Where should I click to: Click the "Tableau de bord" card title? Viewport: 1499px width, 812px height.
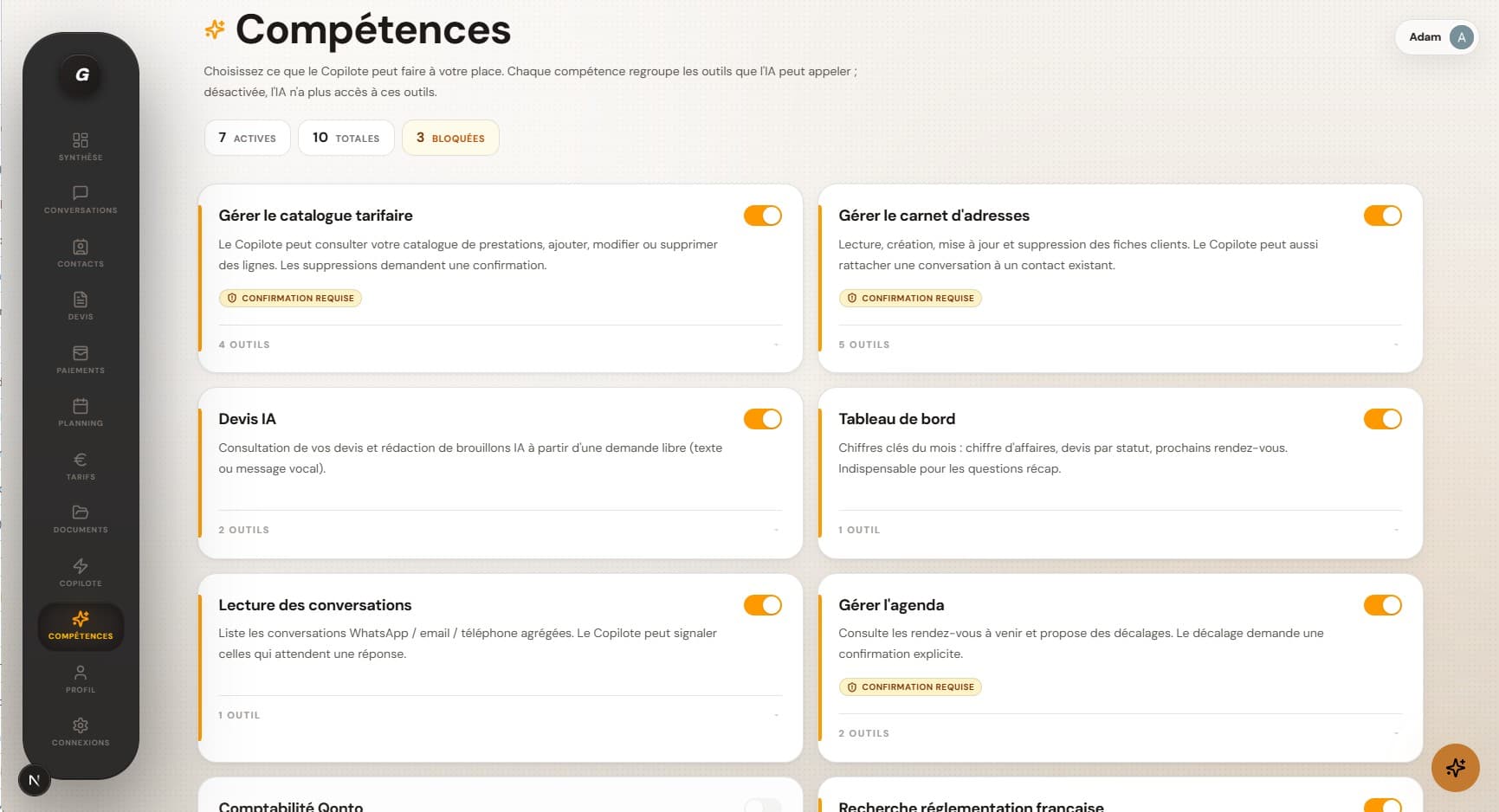[897, 419]
